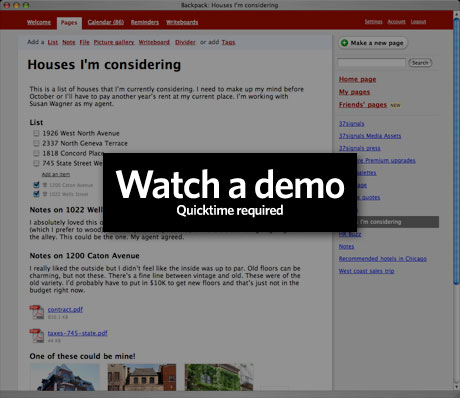Open Recommended hotels in Chicago page

pyautogui.click(x=383, y=259)
